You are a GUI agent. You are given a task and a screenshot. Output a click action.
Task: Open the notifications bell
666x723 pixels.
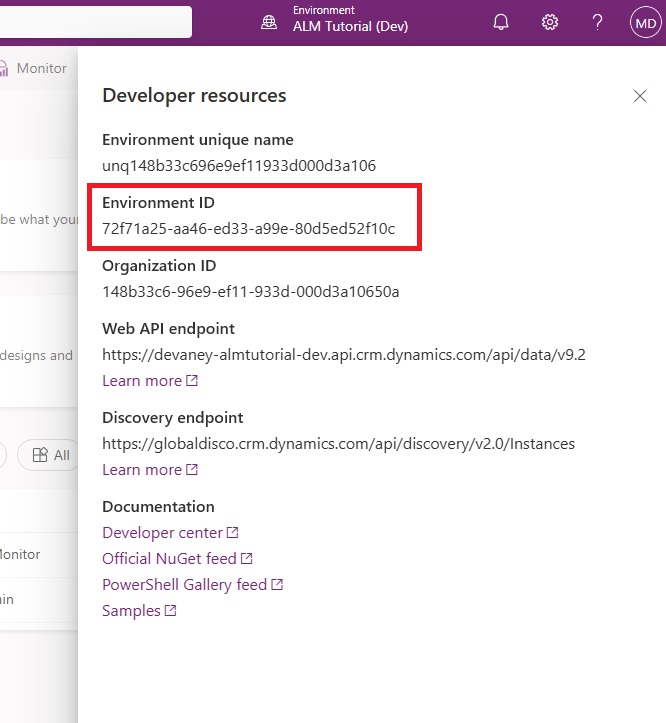tap(500, 22)
